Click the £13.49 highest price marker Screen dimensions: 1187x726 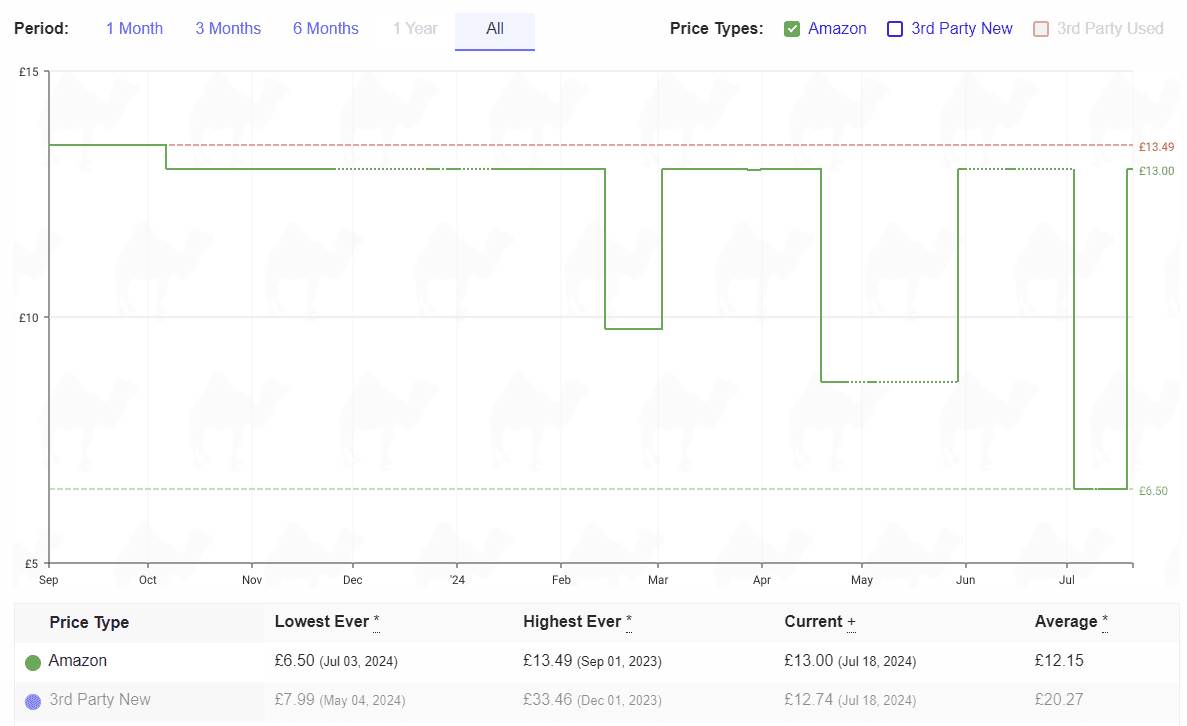coord(1156,147)
